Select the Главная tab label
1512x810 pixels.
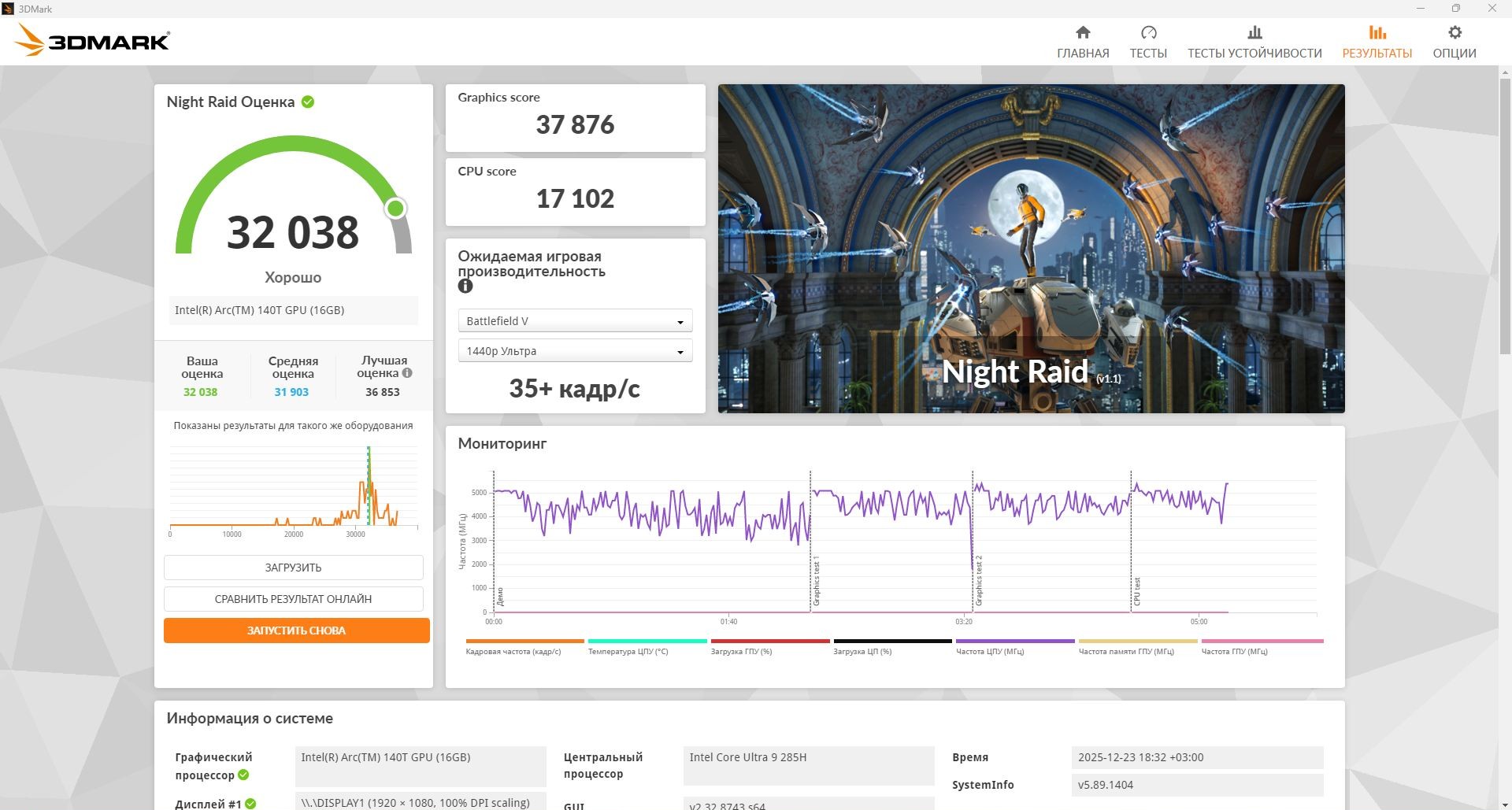1083,54
